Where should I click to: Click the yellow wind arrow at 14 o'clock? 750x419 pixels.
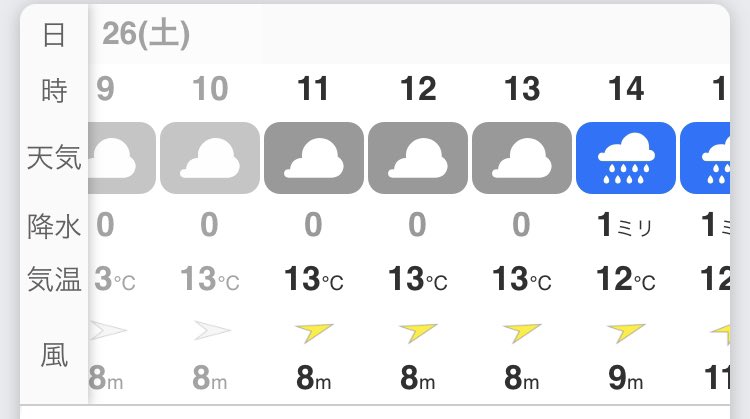626,332
